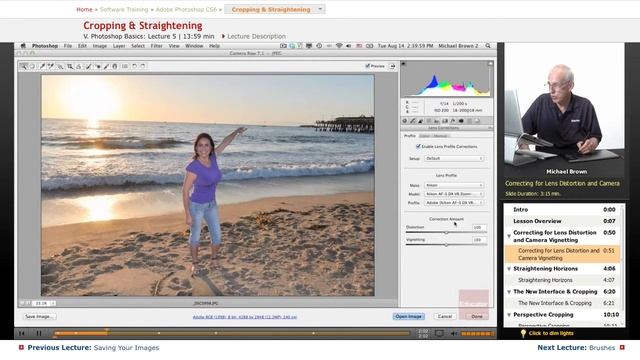Select the Adjustment Brush tool
Image resolution: width=640 pixels, height=360 pixels.
(106, 66)
